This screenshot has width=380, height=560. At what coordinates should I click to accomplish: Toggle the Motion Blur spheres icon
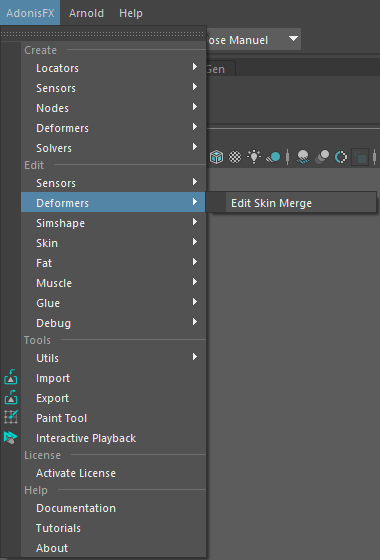[322, 157]
